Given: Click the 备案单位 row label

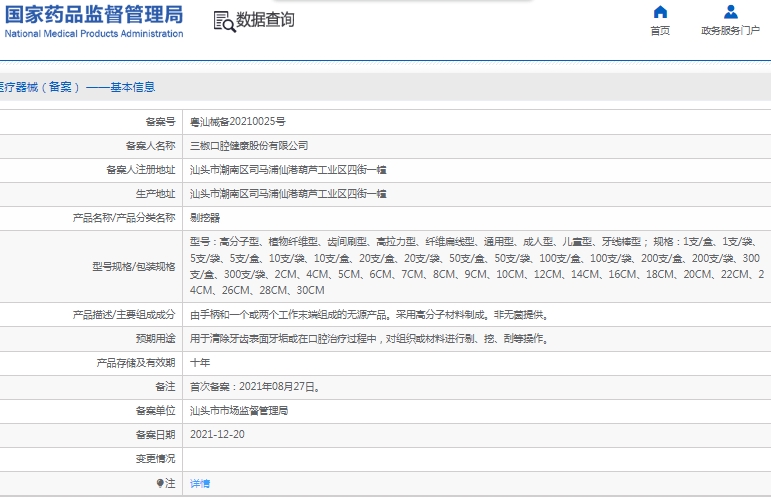Looking at the screenshot, I should pyautogui.click(x=155, y=411).
